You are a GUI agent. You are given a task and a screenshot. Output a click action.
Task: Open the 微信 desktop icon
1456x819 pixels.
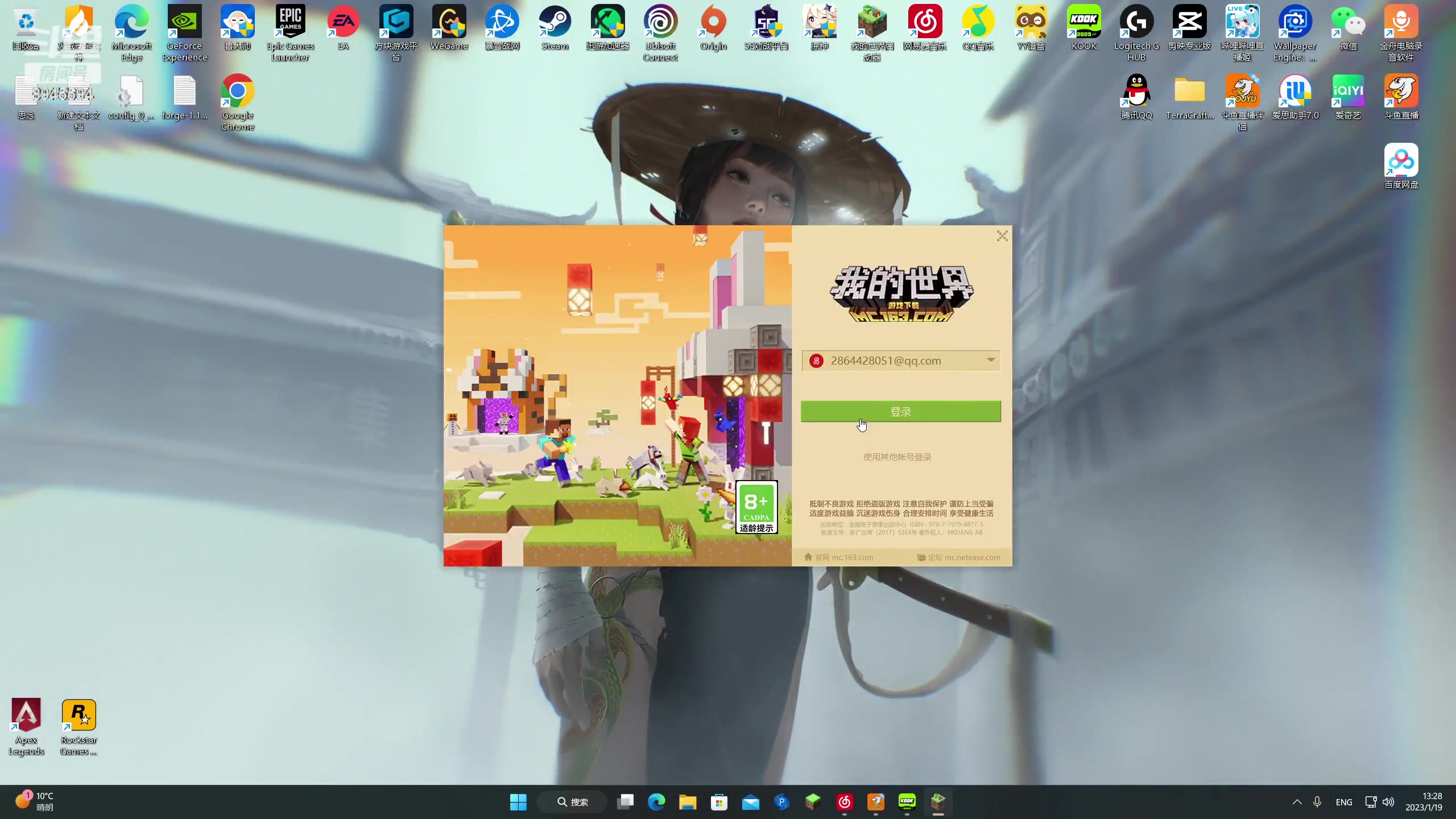point(1349,28)
